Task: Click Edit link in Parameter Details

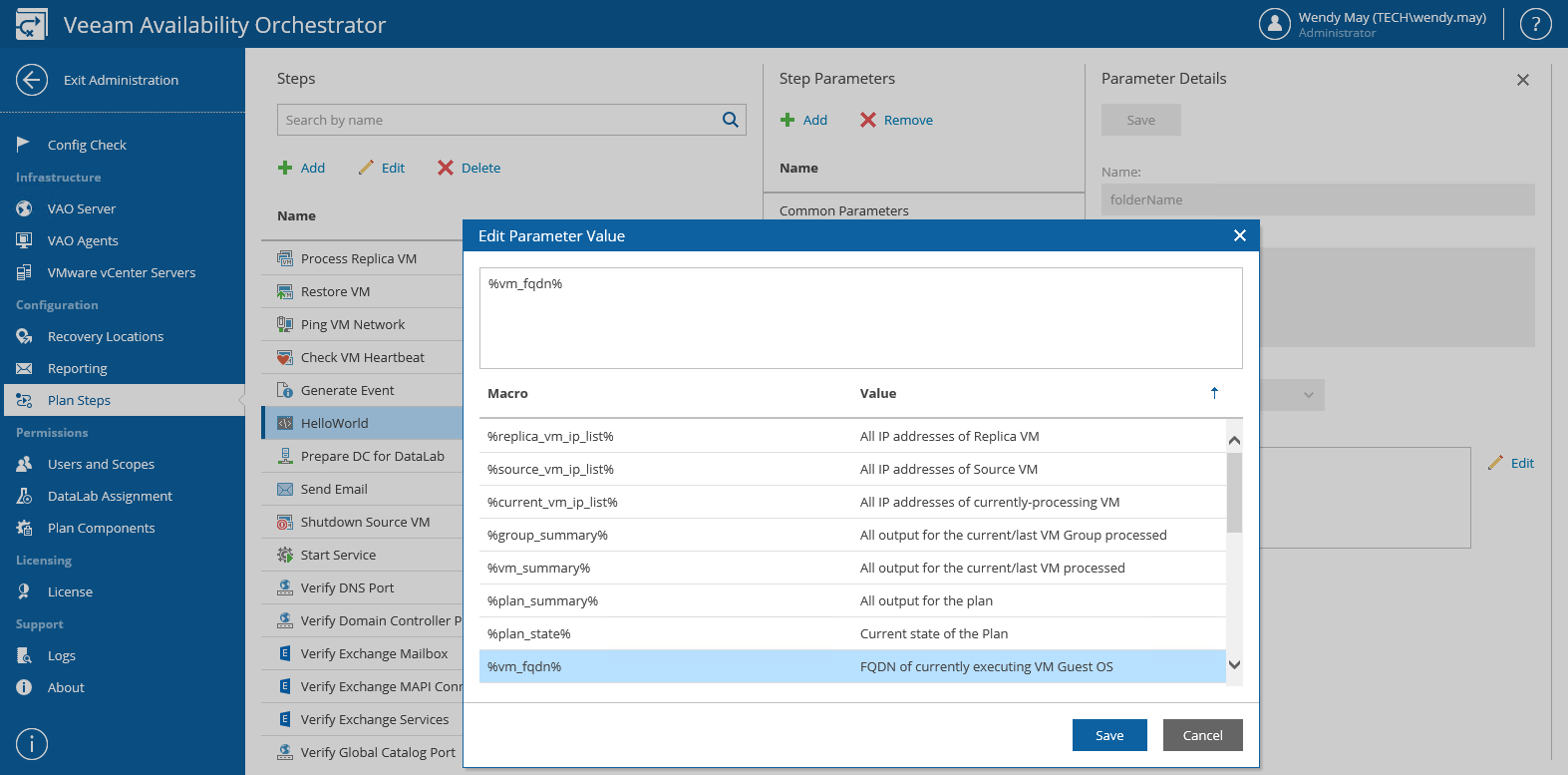Action: (x=1511, y=463)
